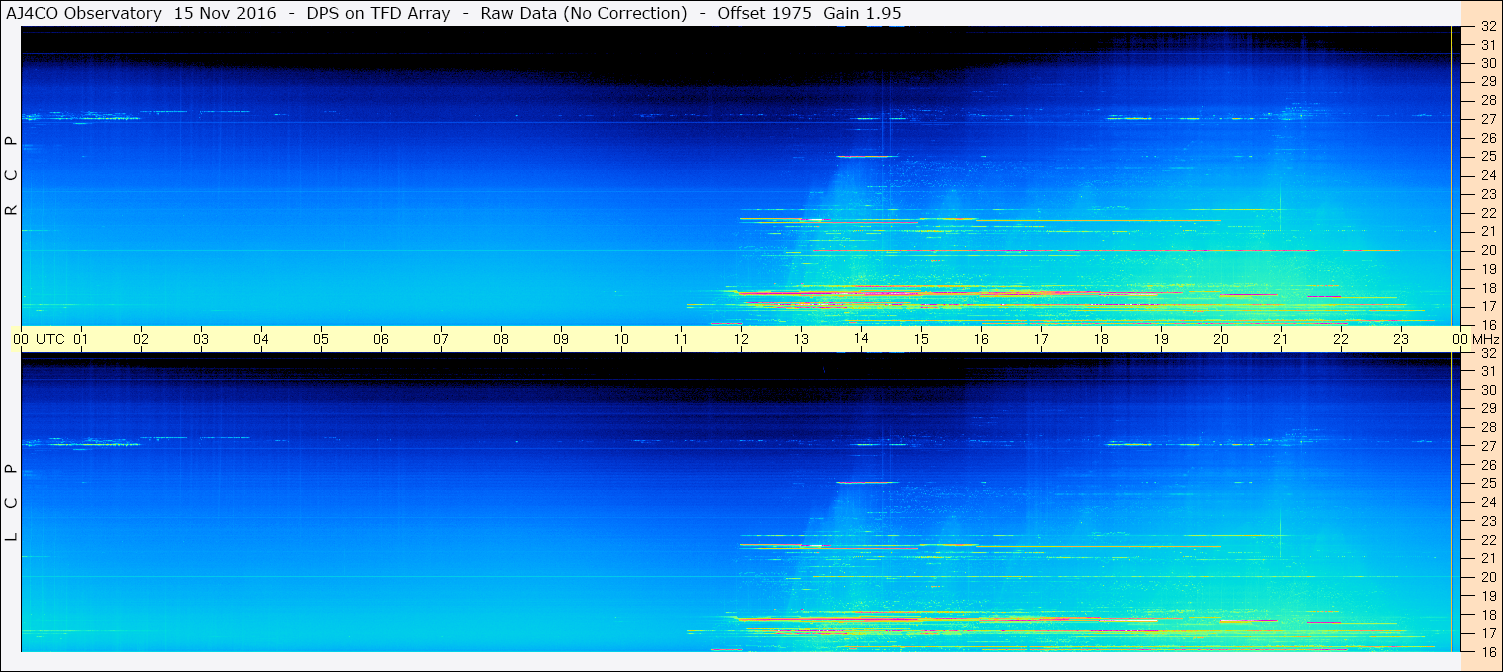Viewport: 1503px width, 672px height.
Task: Click the 03 hour mark on time axis
Action: 201,339
